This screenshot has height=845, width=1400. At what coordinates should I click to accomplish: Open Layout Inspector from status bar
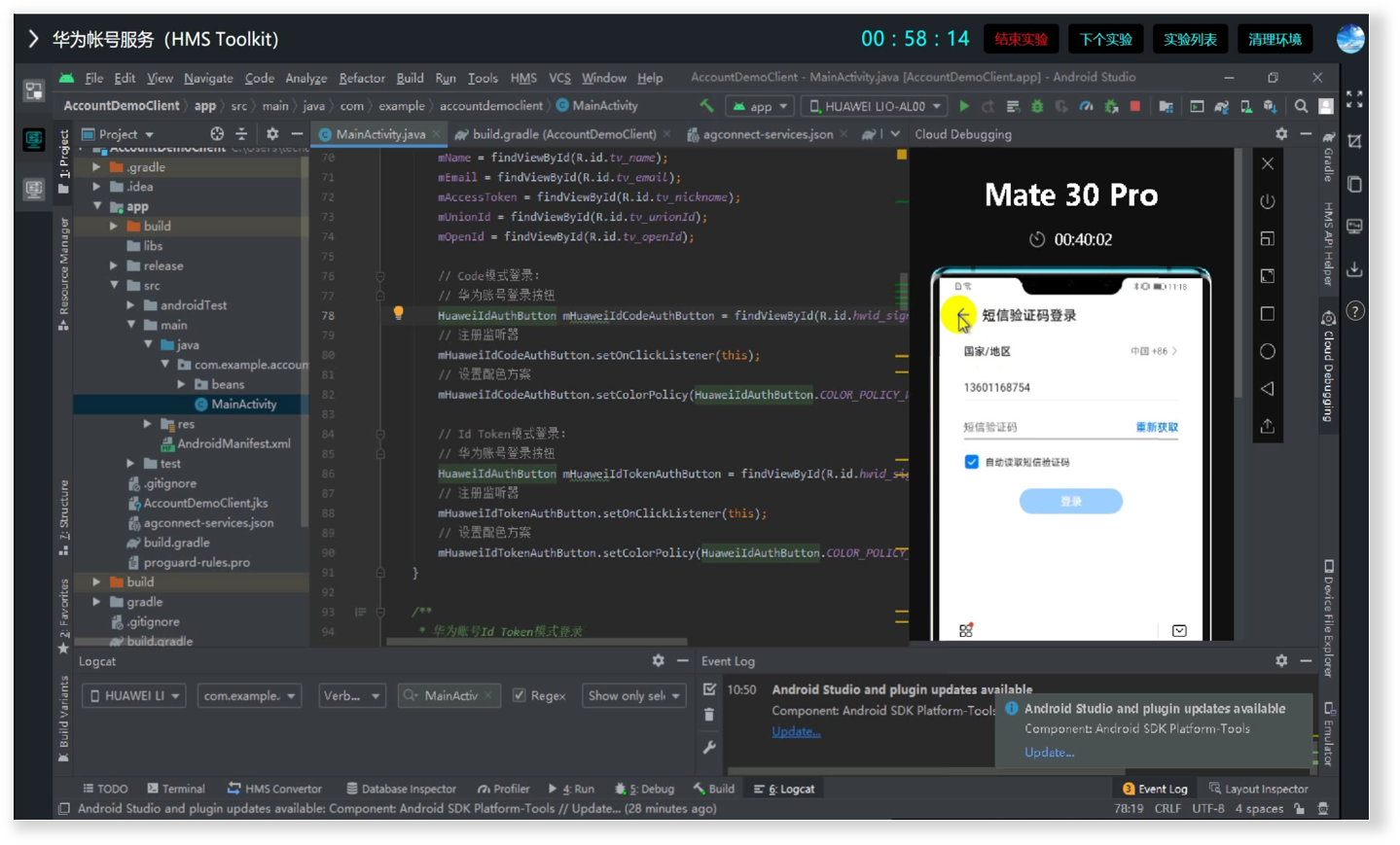tap(1258, 789)
